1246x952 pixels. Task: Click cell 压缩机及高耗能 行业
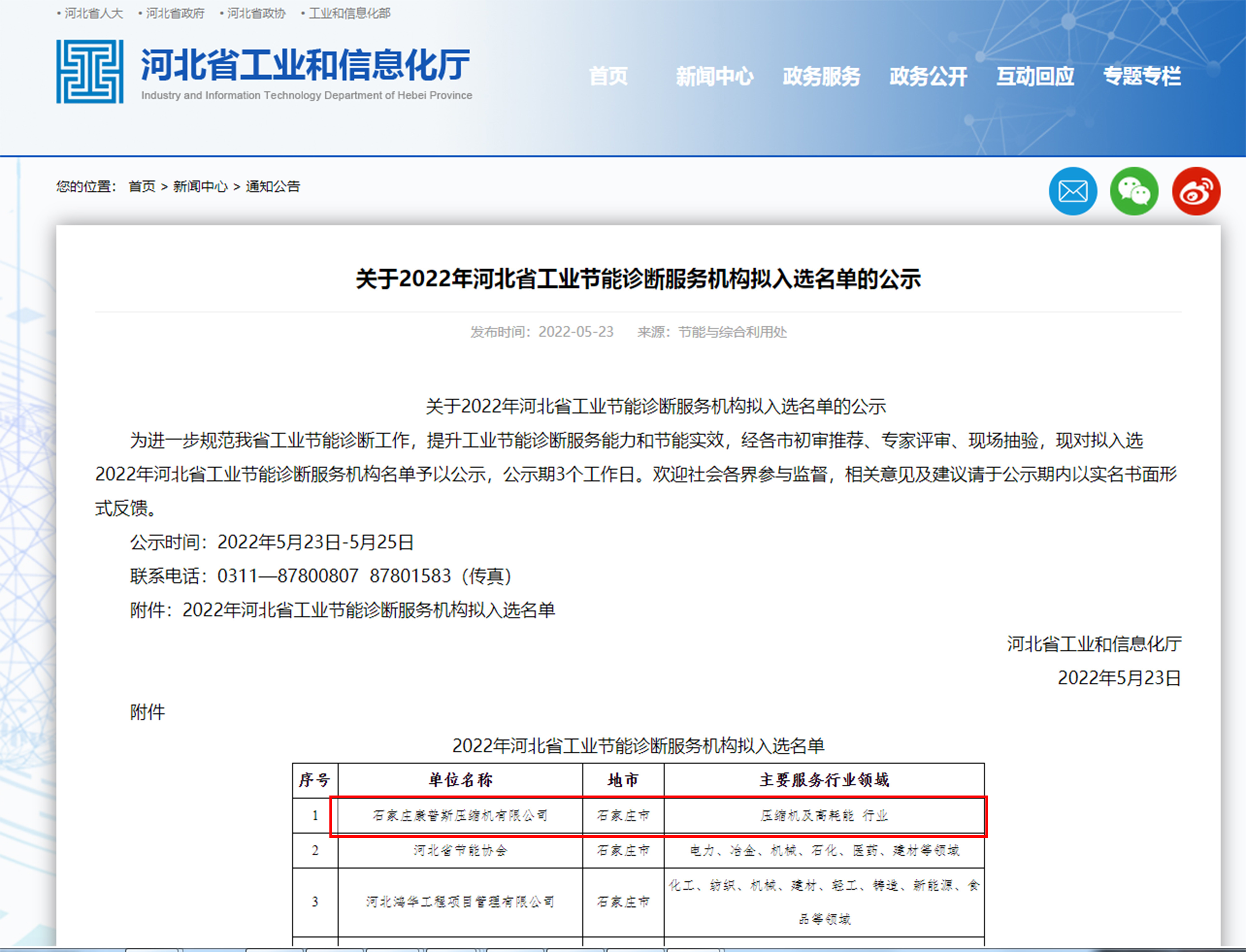(x=824, y=816)
